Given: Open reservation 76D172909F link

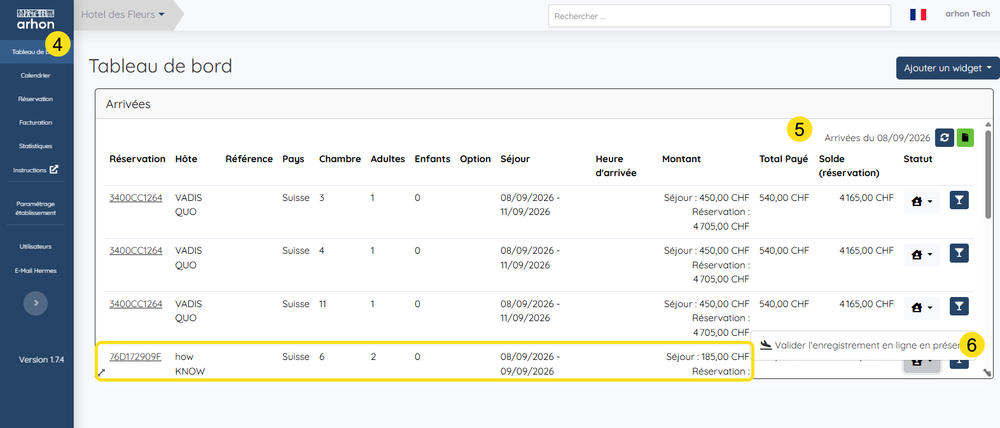Looking at the screenshot, I should (x=135, y=357).
